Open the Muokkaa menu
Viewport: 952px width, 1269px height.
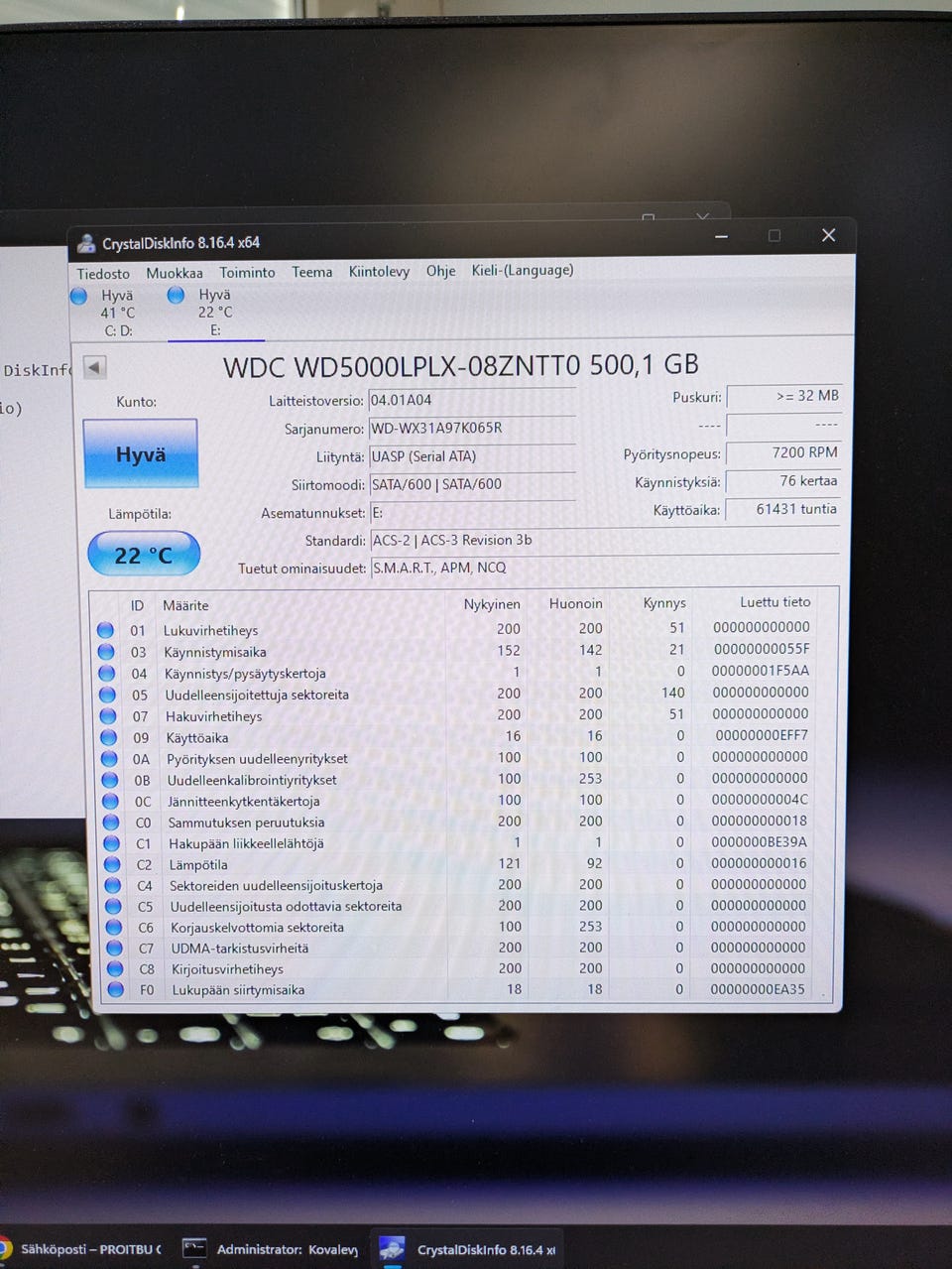(x=175, y=273)
